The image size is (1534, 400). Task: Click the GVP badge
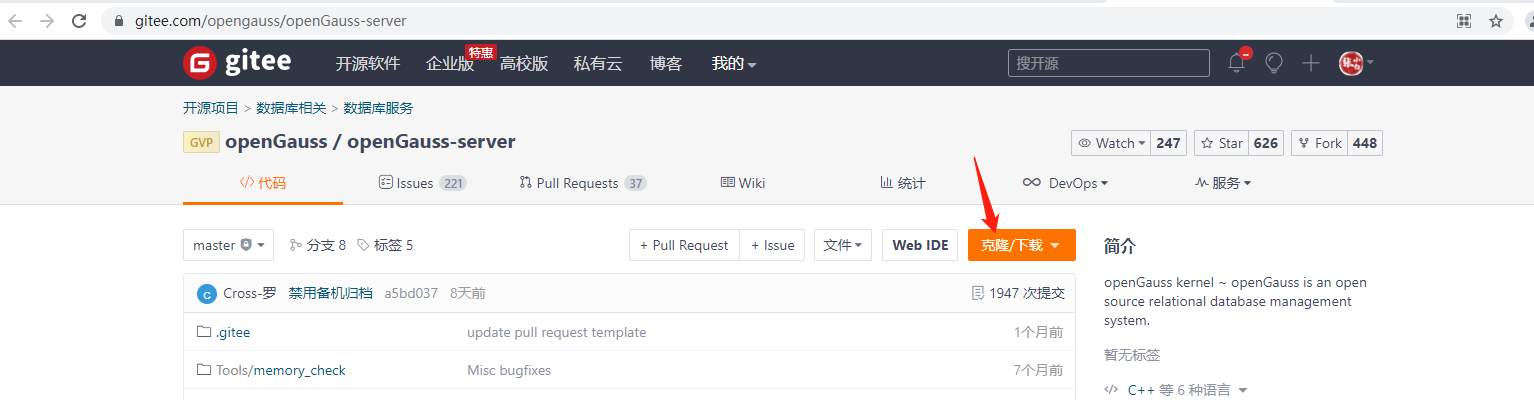[201, 142]
